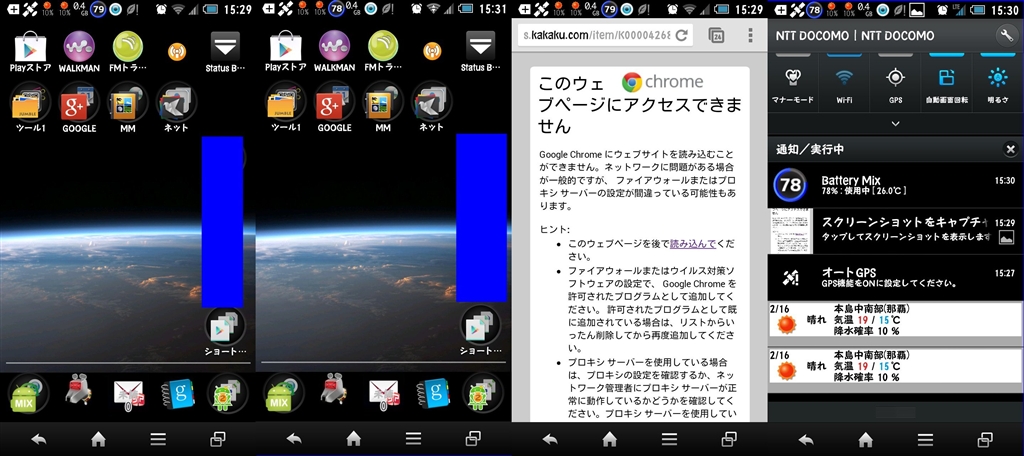
Task: Toggle GPS in the quick settings panel
Action: click(895, 84)
